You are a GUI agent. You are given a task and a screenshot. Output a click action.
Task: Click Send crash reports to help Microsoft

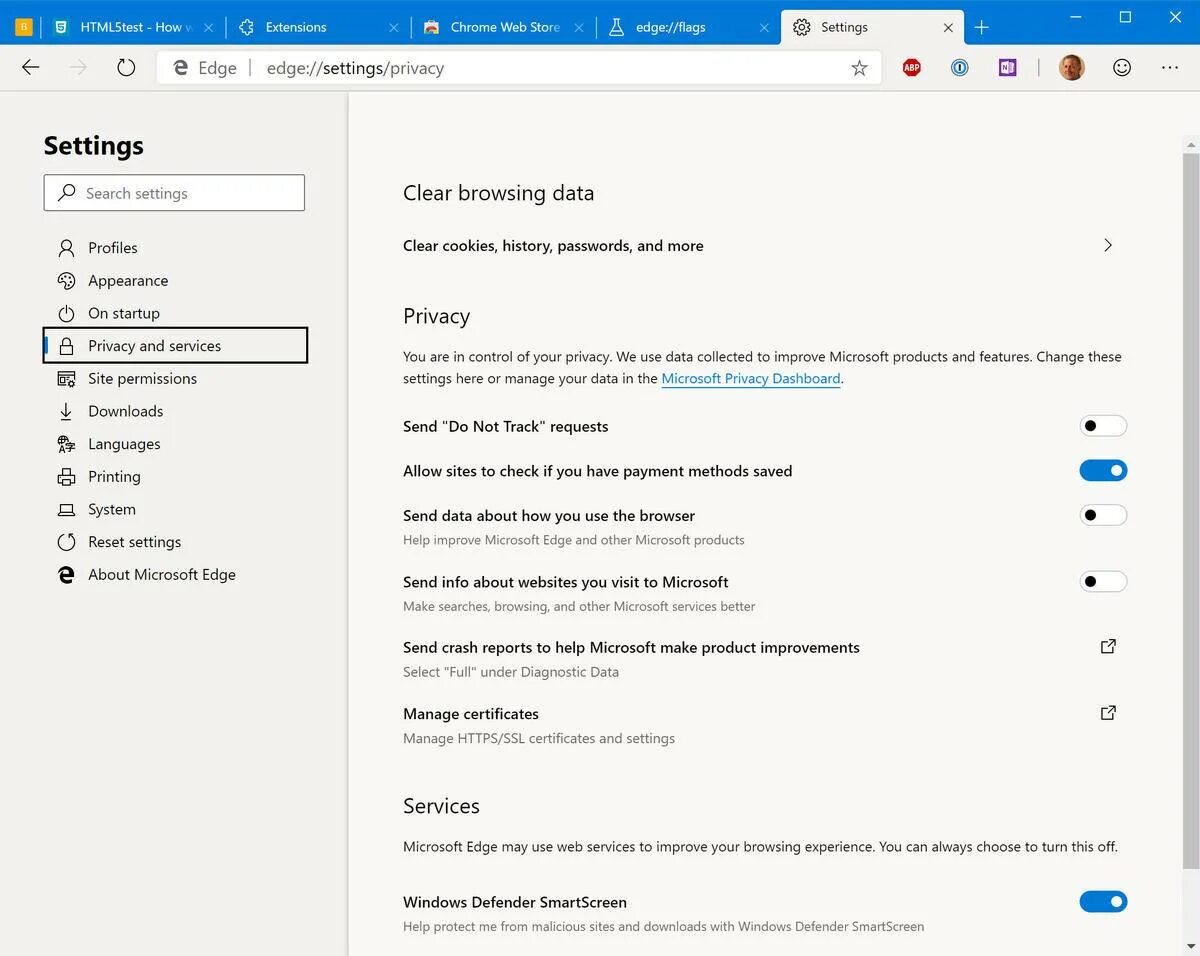(631, 647)
